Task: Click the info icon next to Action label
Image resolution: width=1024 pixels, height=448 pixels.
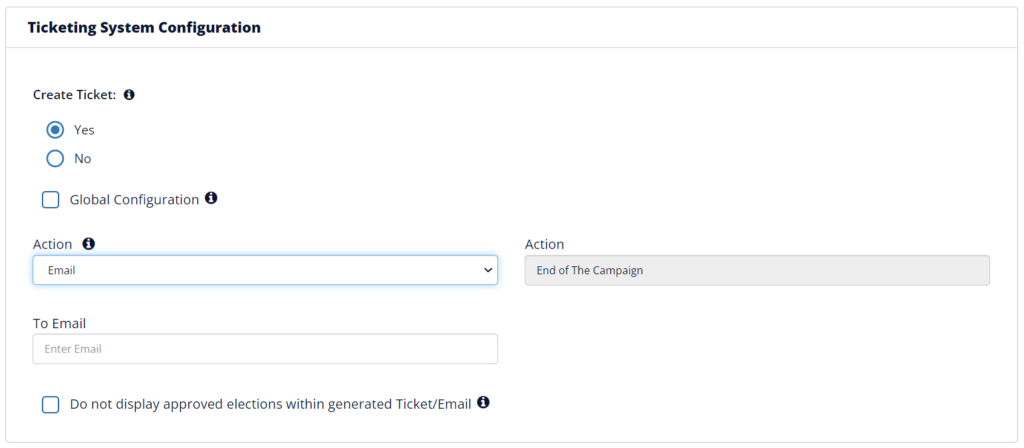Action: (89, 244)
